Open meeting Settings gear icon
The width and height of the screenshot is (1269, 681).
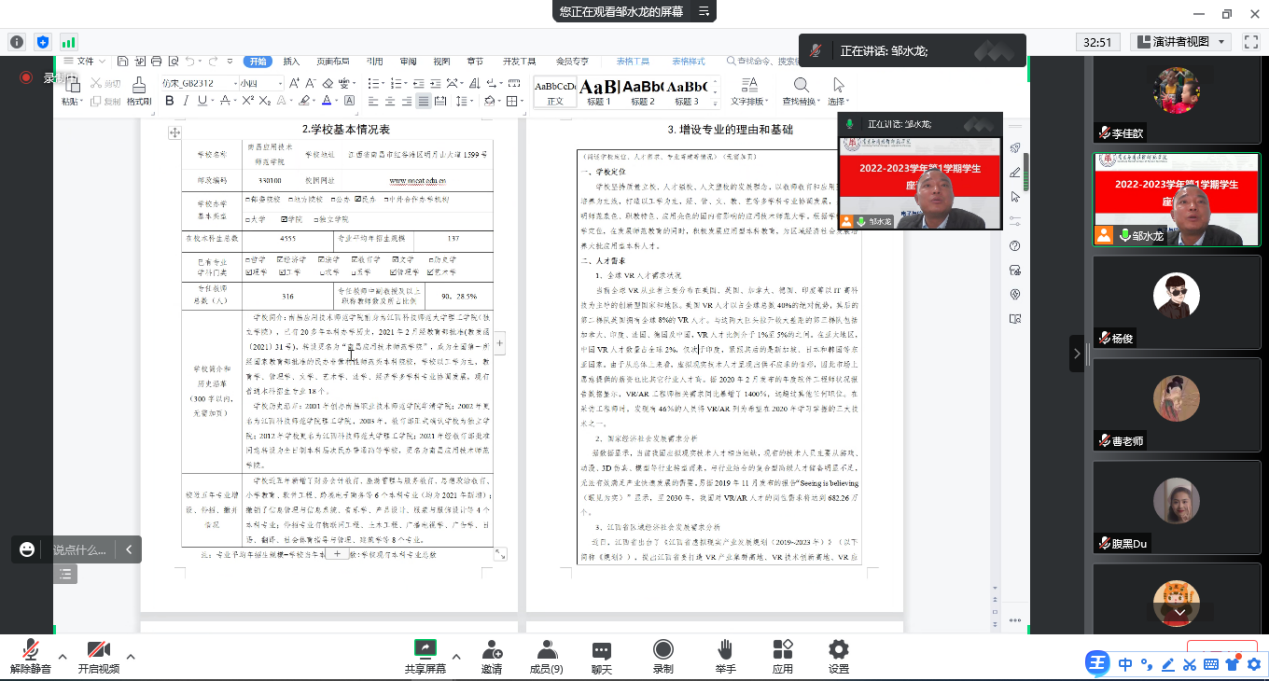tap(838, 651)
